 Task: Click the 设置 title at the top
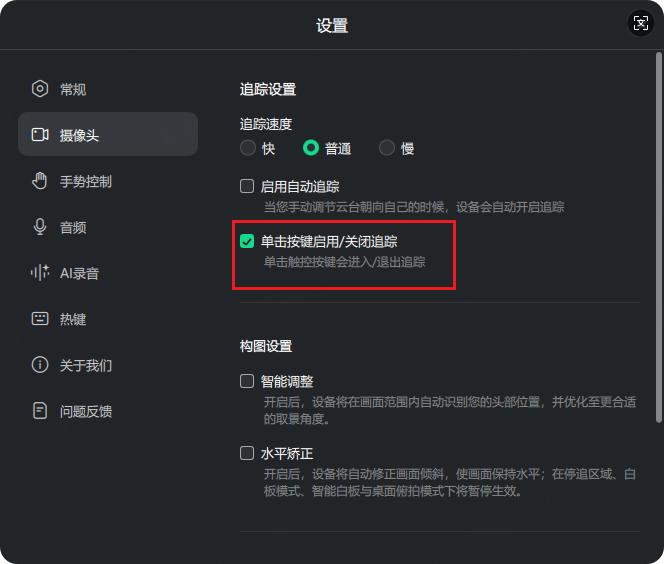tap(332, 25)
